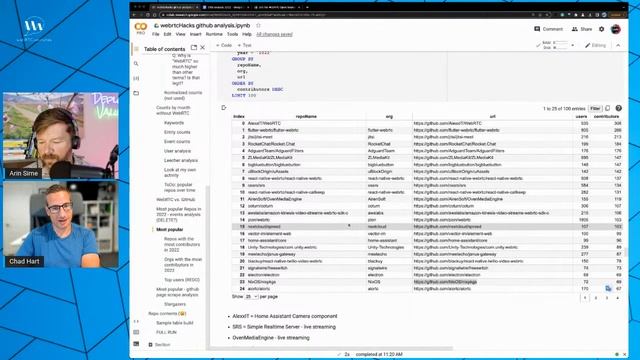Add a Text cell
Image resolution: width=640 pixels, height=360 pixels.
[244, 45]
